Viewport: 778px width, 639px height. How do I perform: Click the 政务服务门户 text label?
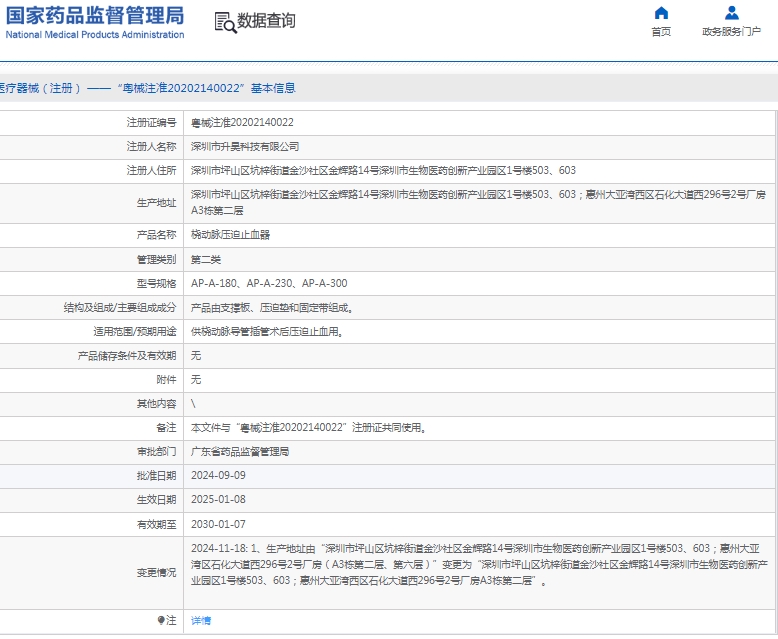click(731, 32)
